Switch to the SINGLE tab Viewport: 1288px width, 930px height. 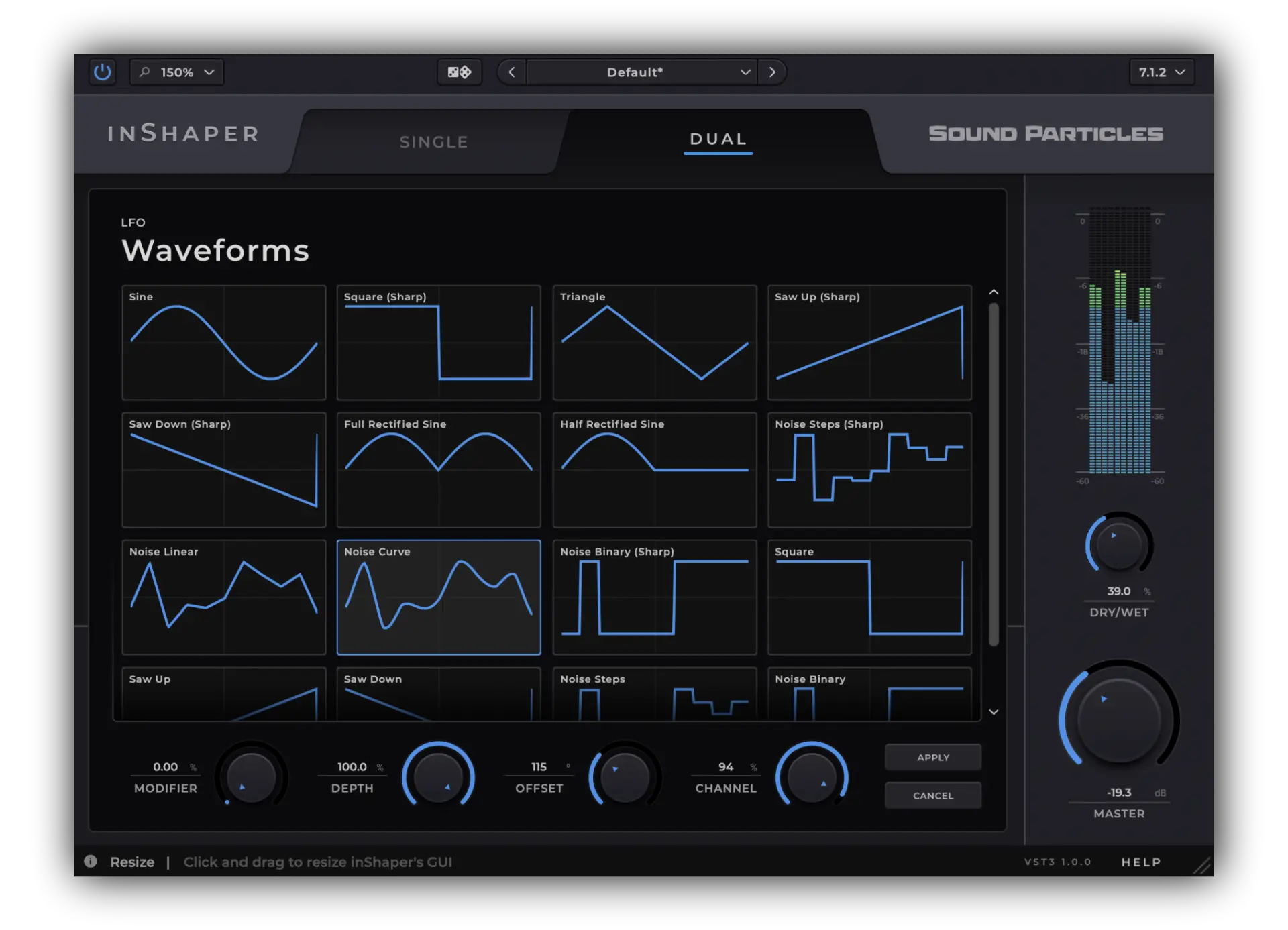click(433, 142)
